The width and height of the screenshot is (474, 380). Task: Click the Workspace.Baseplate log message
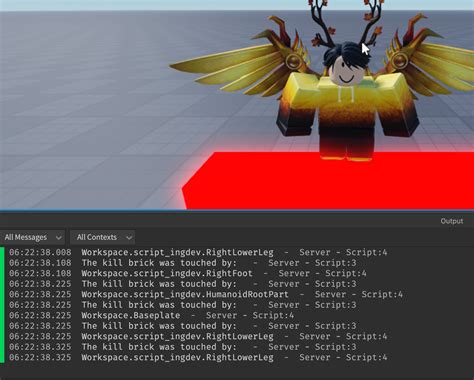[x=131, y=315]
